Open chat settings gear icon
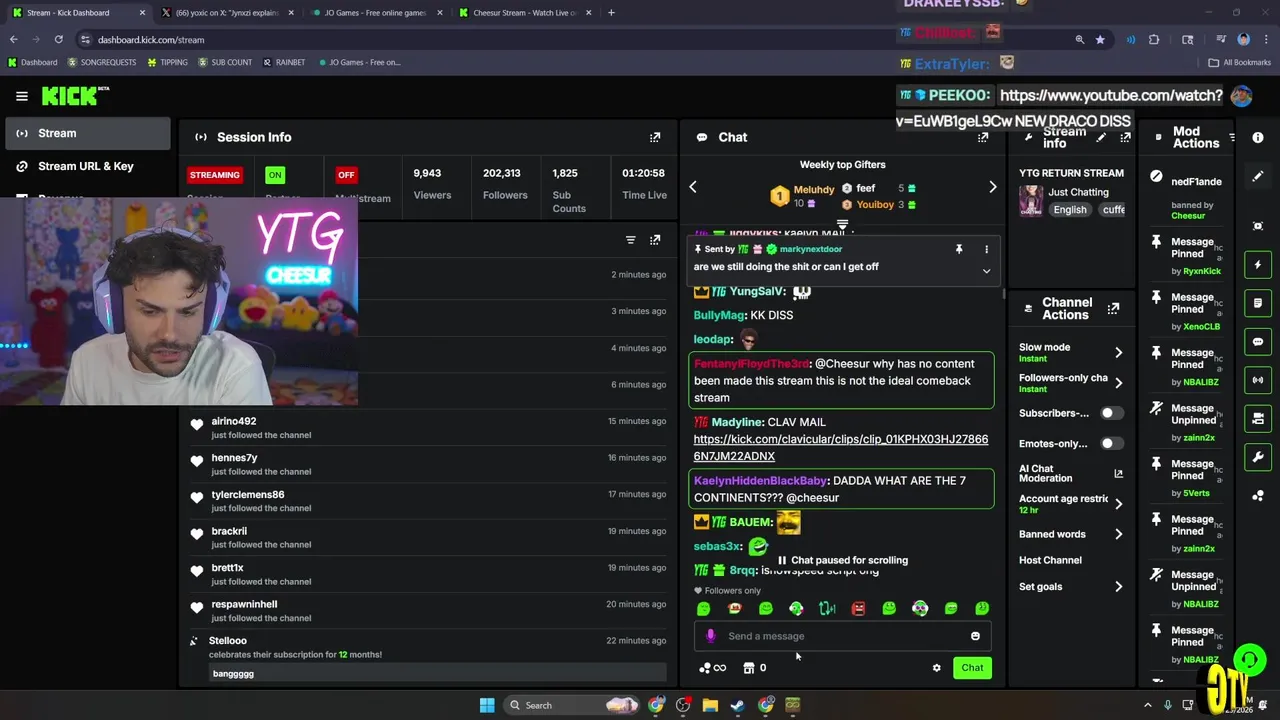Image resolution: width=1280 pixels, height=720 pixels. coord(937,668)
